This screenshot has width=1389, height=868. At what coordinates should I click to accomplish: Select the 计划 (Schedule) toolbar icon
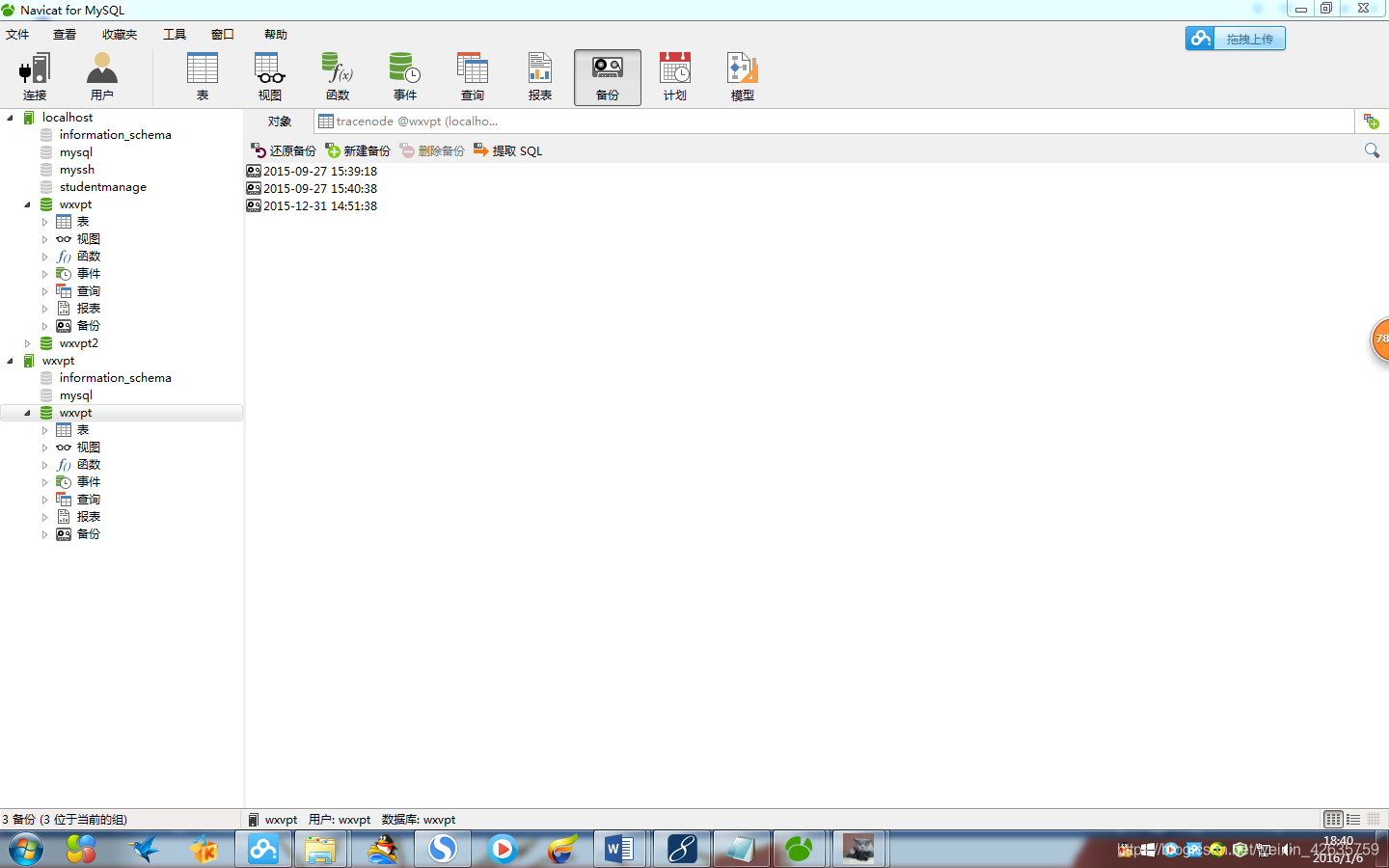674,75
